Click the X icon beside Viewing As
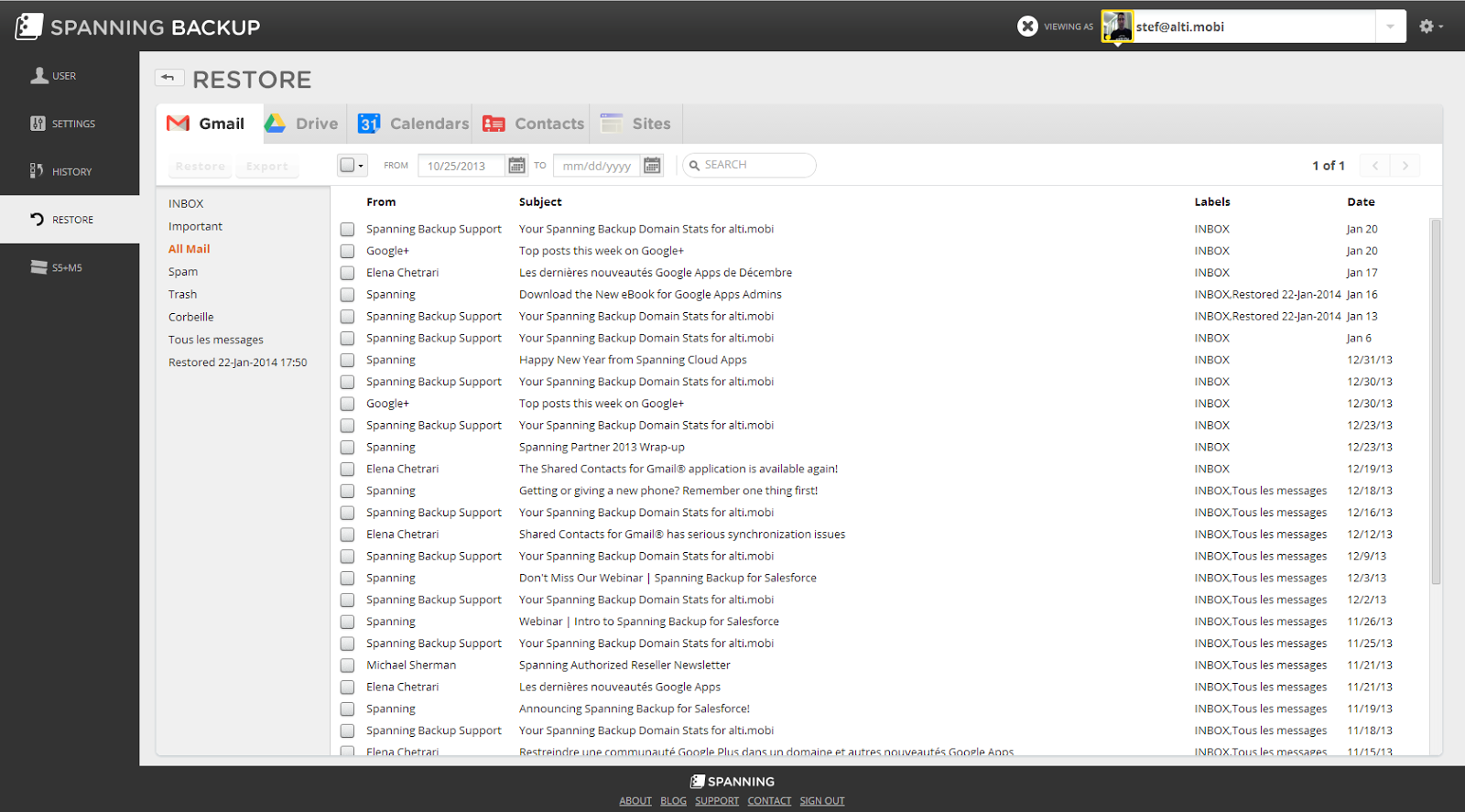Image resolution: width=1465 pixels, height=812 pixels. click(1028, 27)
